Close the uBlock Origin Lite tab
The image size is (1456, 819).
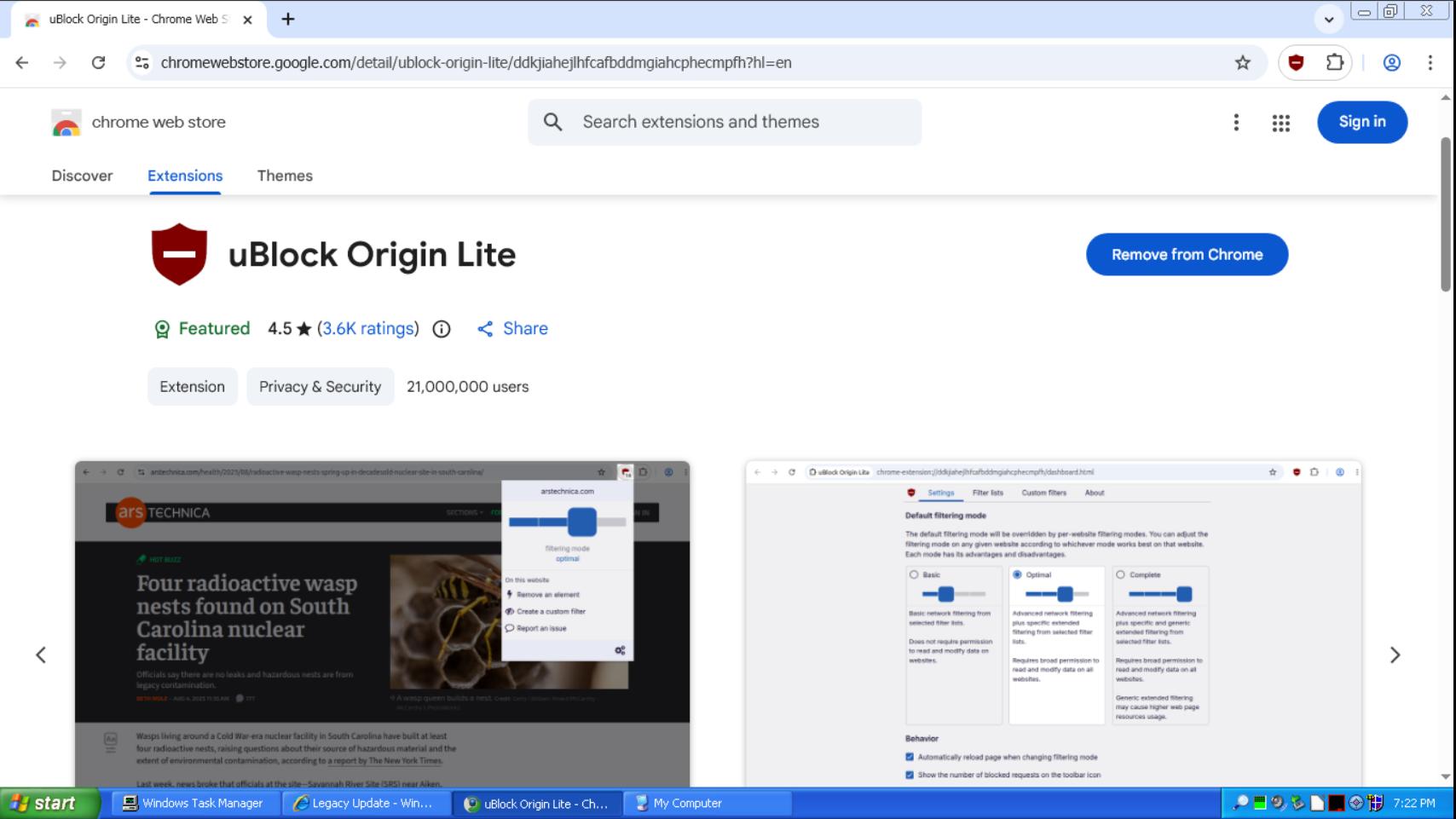coord(247,19)
